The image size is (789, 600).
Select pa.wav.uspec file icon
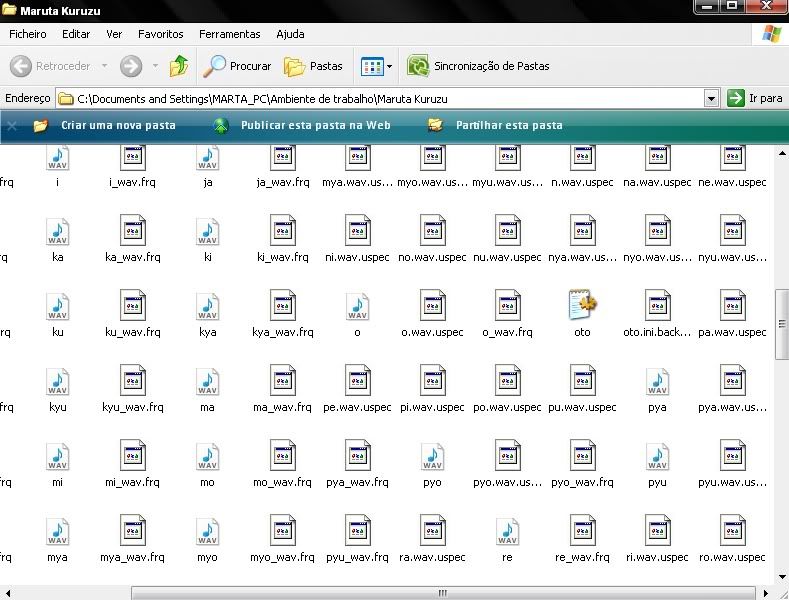click(733, 305)
